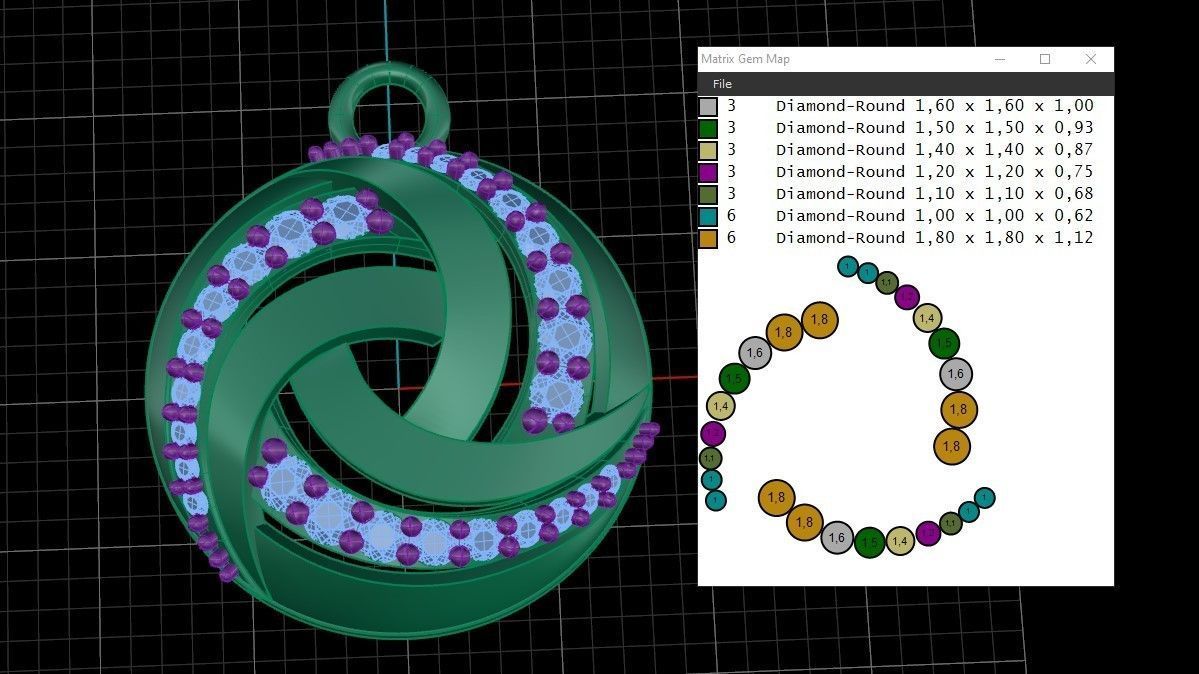Minimize the Matrix Gem Map window
Image resolution: width=1199 pixels, height=674 pixels.
pos(999,59)
